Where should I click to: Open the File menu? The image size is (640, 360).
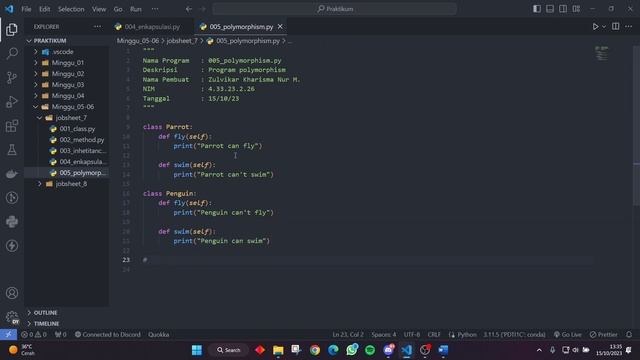[26, 9]
